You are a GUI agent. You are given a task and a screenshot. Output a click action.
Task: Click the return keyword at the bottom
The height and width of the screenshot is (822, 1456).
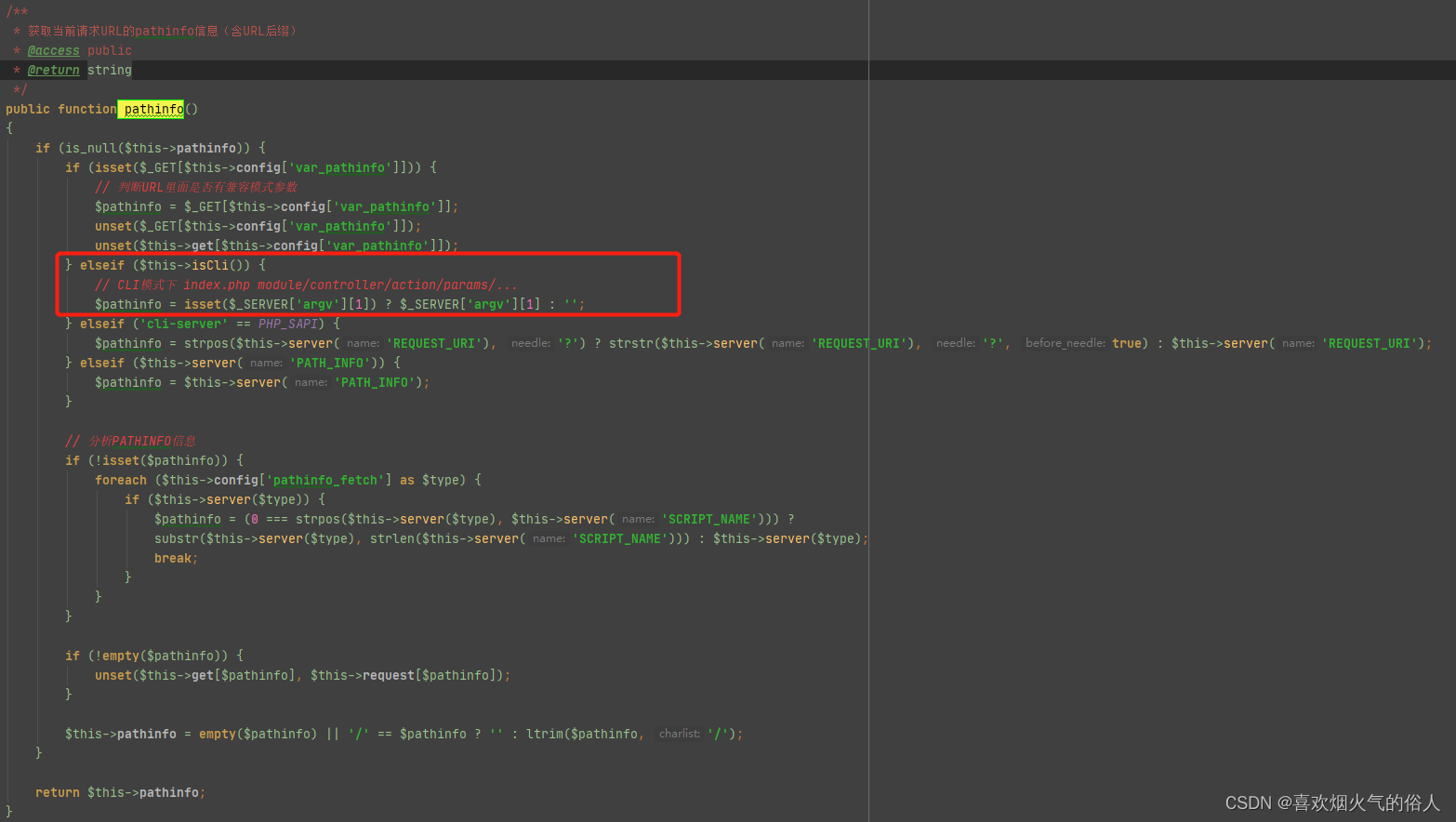click(x=58, y=792)
